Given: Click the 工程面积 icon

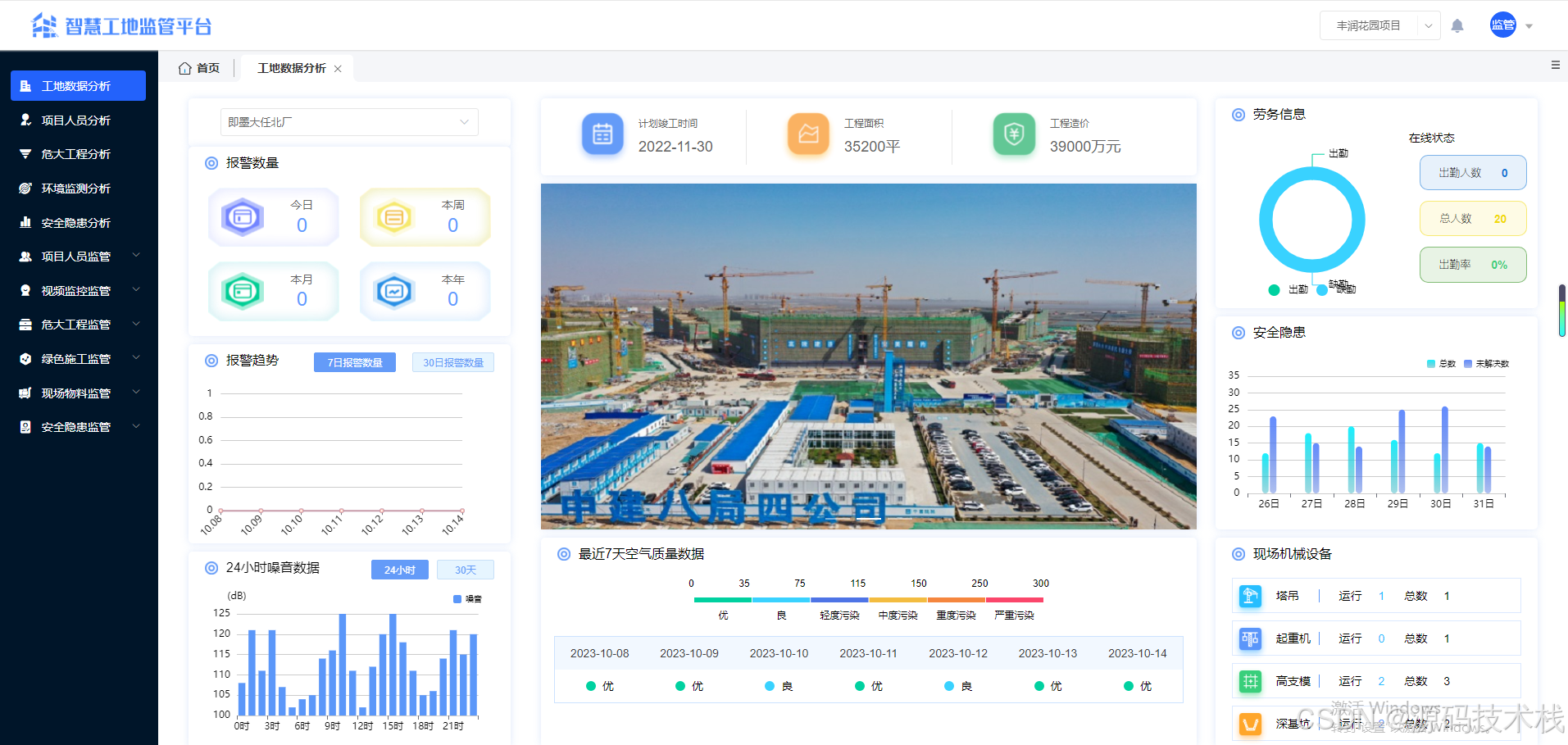Looking at the screenshot, I should click(x=808, y=134).
